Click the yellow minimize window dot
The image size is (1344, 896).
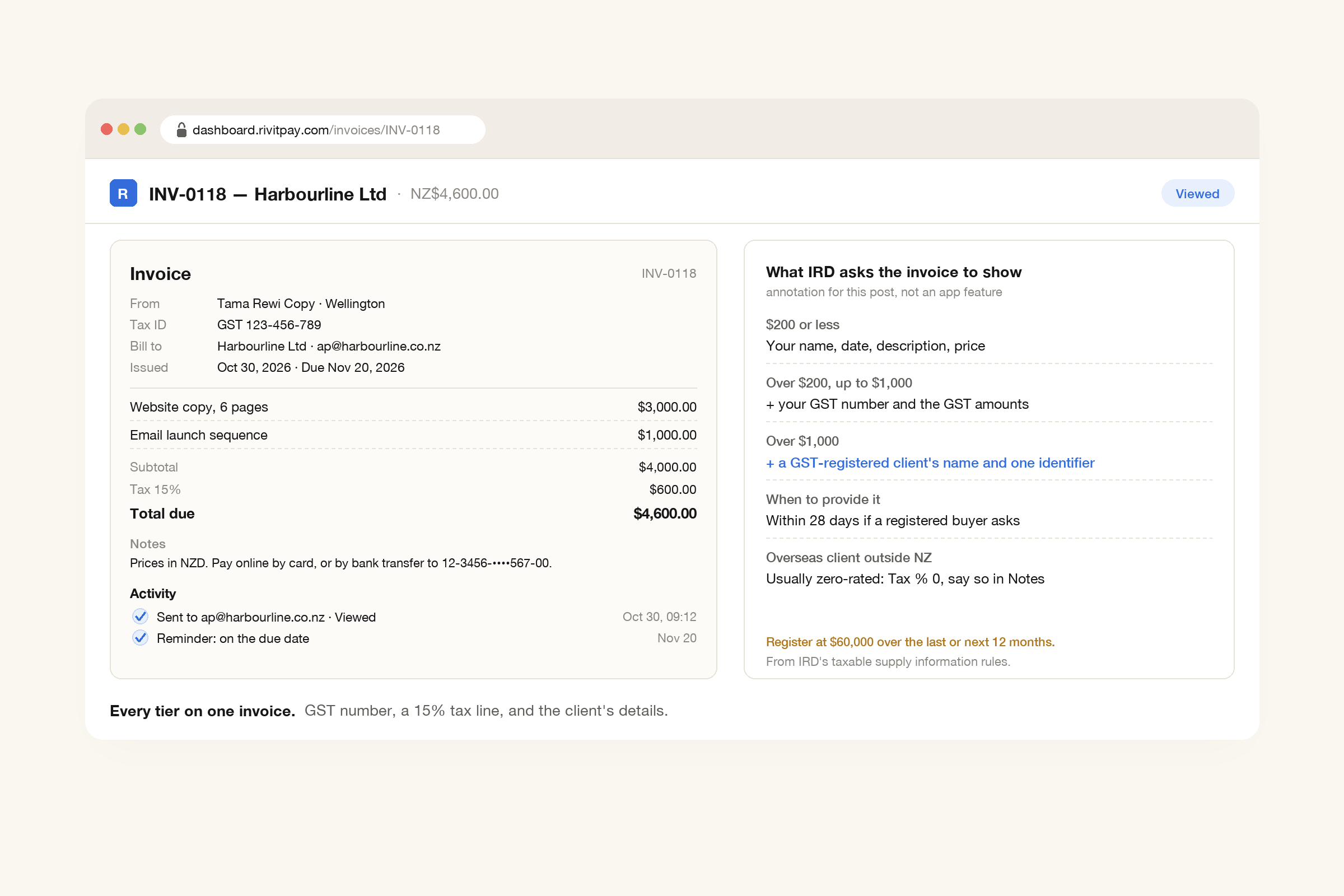[x=123, y=129]
